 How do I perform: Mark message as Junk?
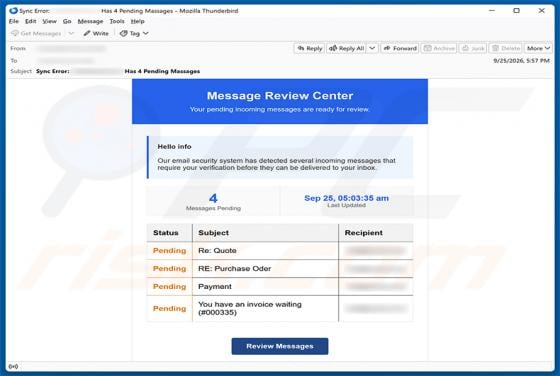pyautogui.click(x=473, y=48)
